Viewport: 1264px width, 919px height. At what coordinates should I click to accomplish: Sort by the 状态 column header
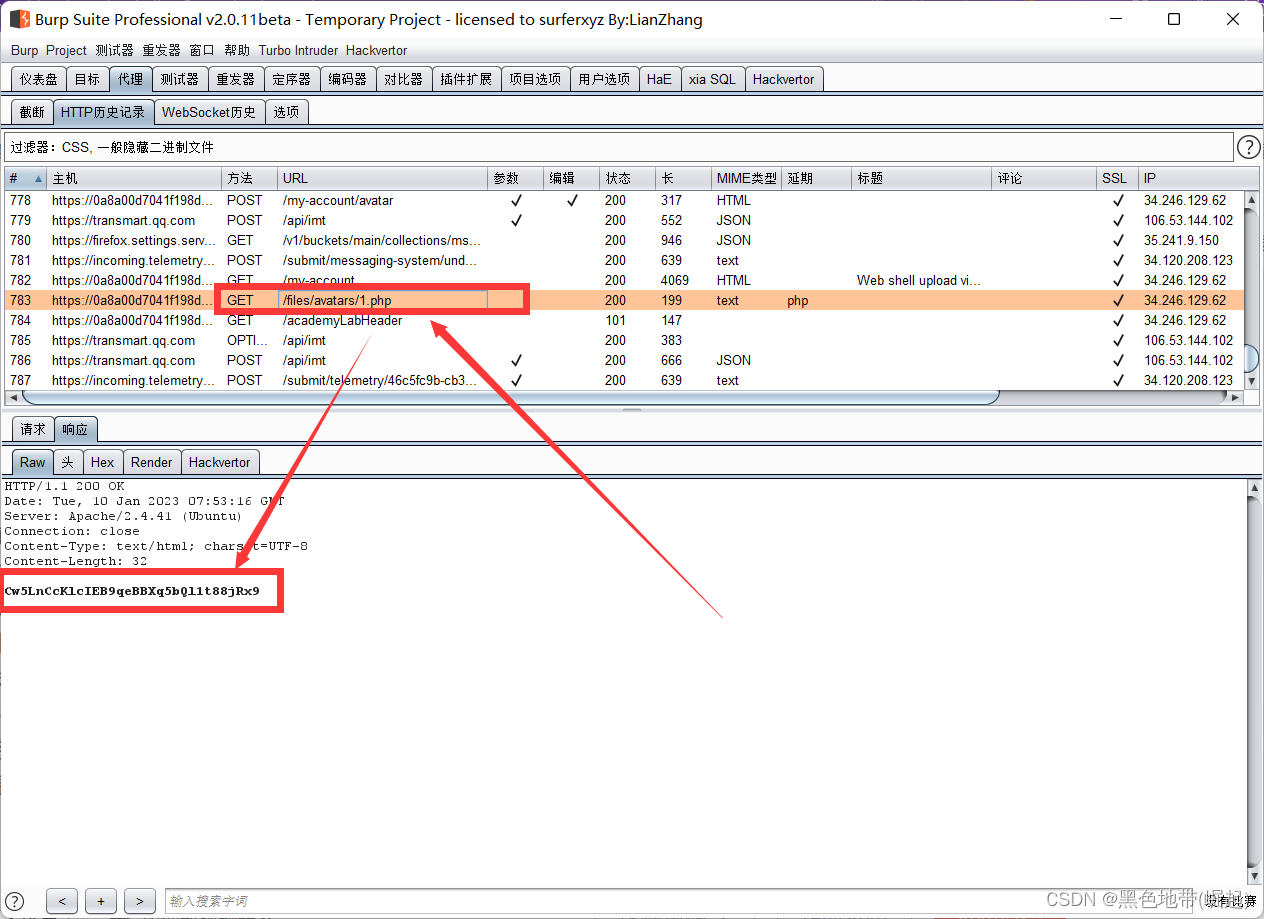pos(628,178)
